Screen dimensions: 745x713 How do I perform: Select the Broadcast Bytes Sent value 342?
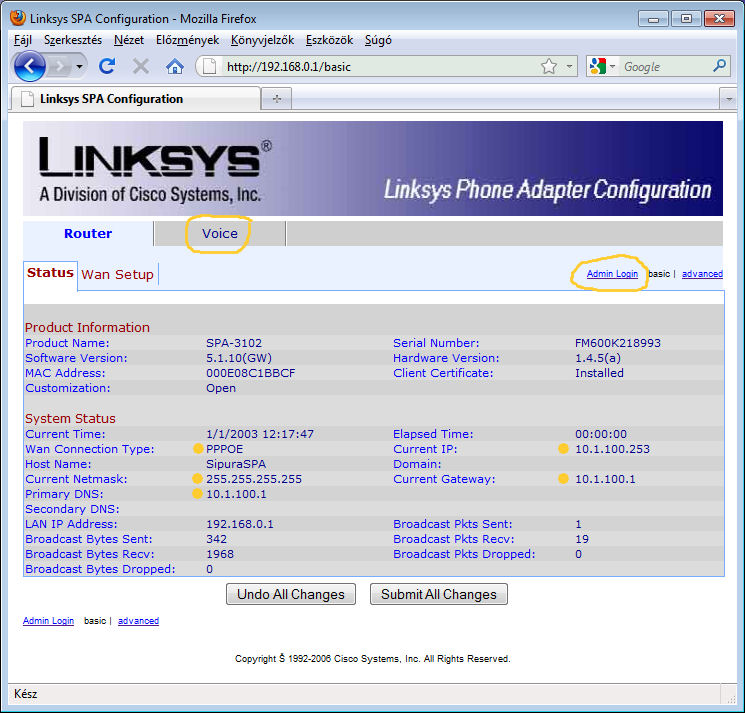[x=217, y=539]
